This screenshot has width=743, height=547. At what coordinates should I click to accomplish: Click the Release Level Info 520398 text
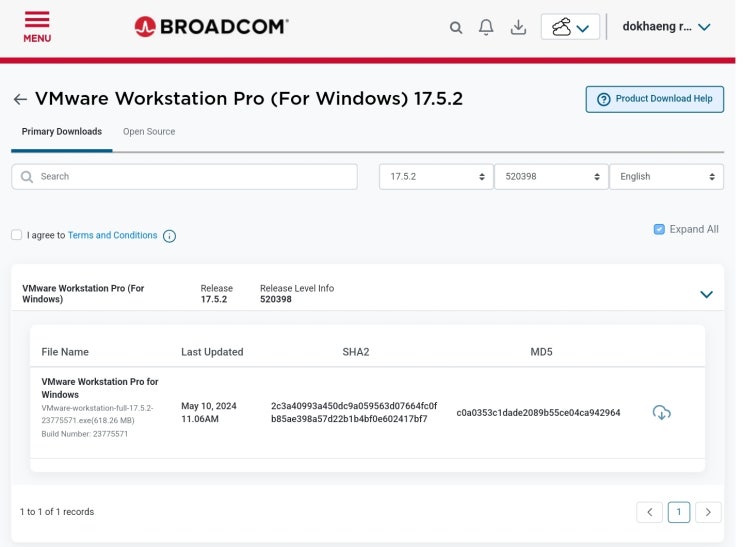tap(297, 294)
